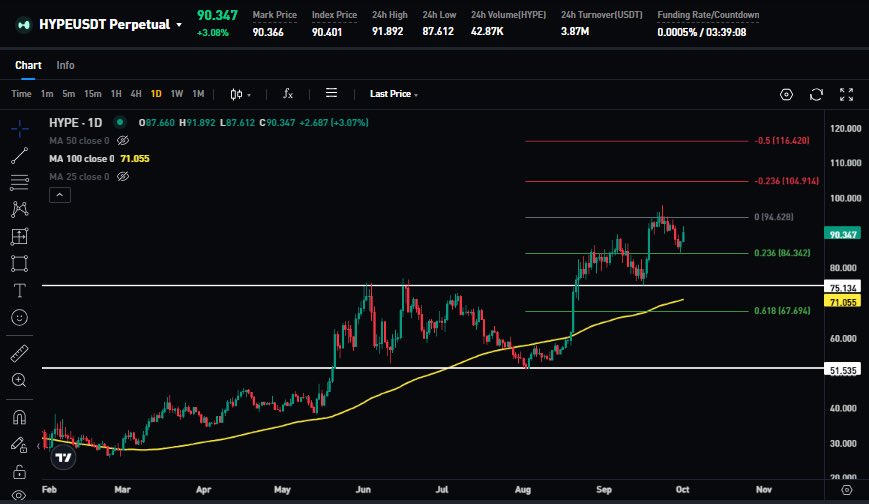869x504 pixels.
Task: Enter fullscreen chart mode
Action: pyautogui.click(x=846, y=94)
